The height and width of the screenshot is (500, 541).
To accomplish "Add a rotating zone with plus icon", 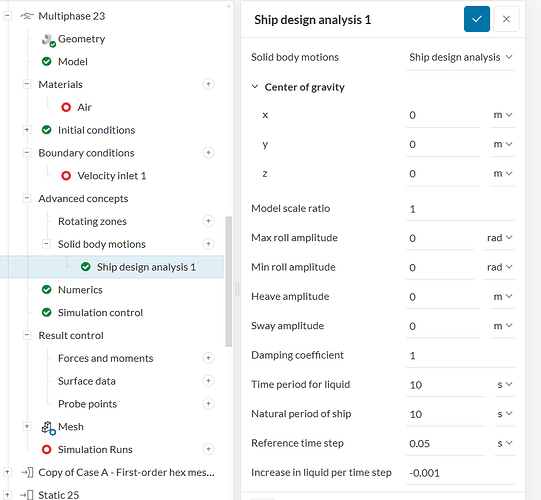I will pyautogui.click(x=208, y=221).
